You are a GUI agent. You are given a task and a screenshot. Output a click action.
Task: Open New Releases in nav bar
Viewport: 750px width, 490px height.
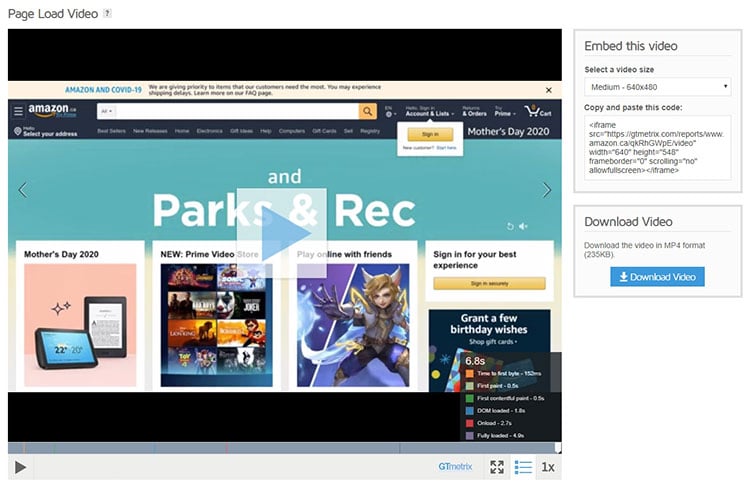click(150, 131)
